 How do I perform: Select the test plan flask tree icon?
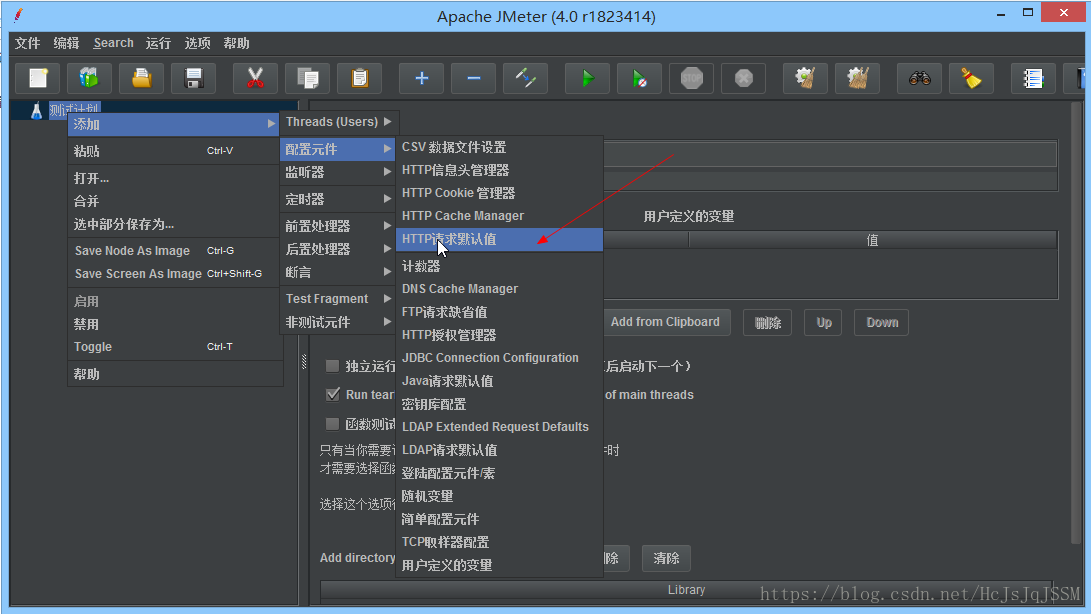(36, 111)
